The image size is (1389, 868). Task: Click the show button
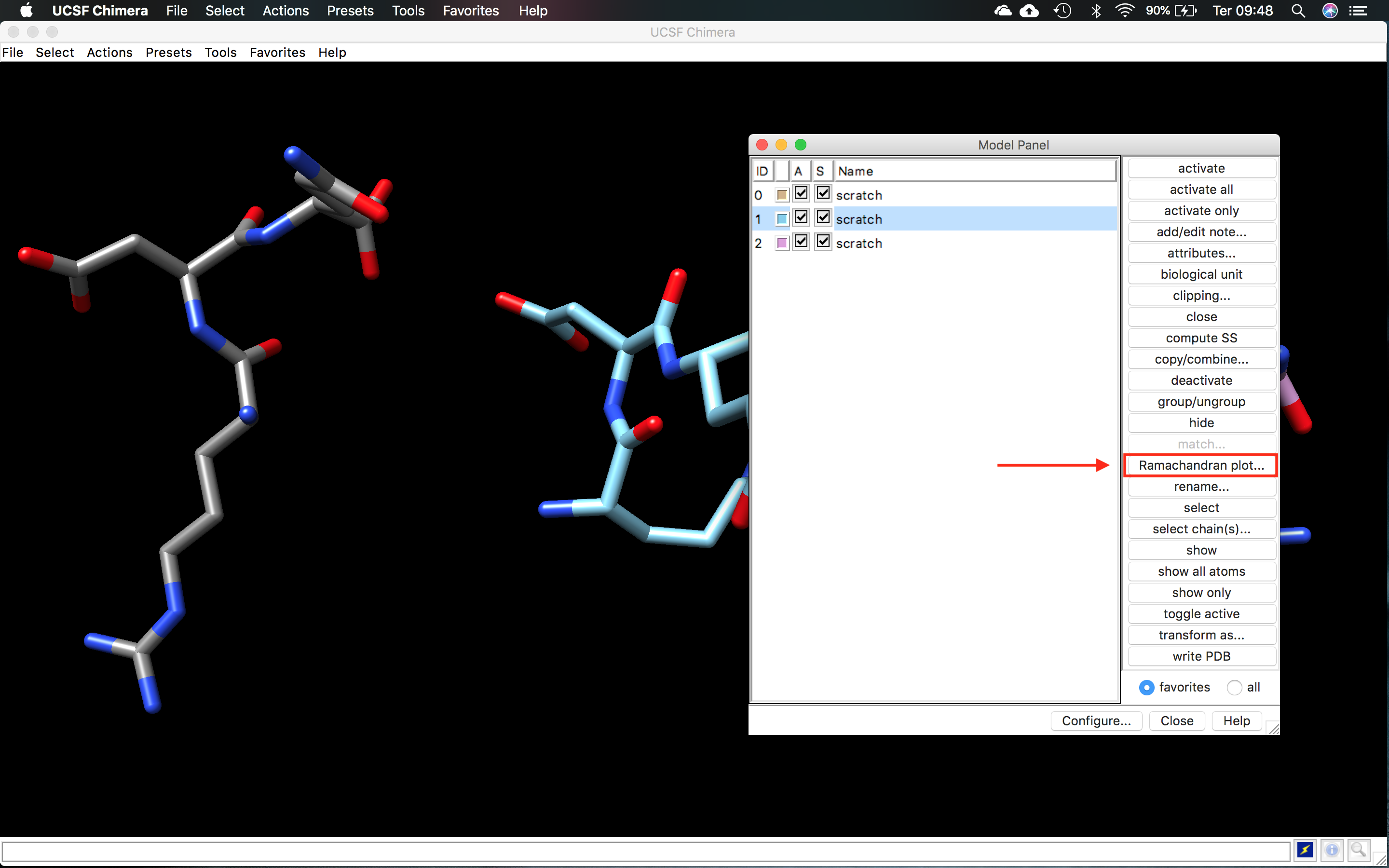1201,551
